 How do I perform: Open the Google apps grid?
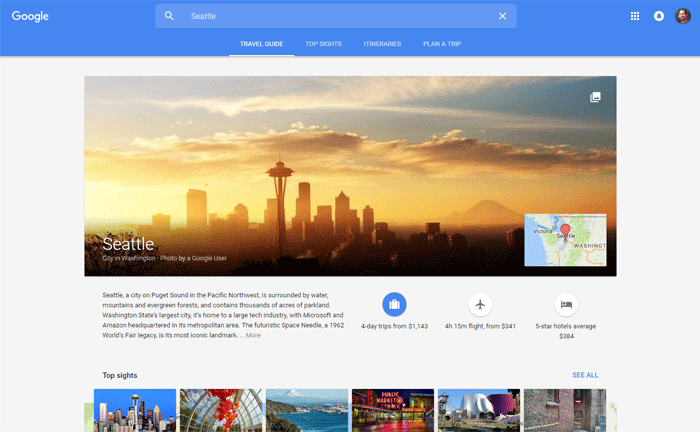coord(635,16)
